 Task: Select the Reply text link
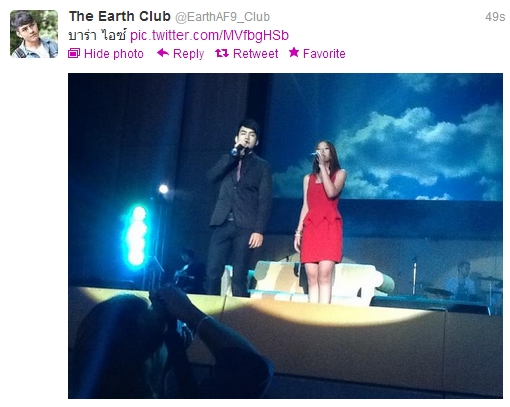(x=189, y=54)
